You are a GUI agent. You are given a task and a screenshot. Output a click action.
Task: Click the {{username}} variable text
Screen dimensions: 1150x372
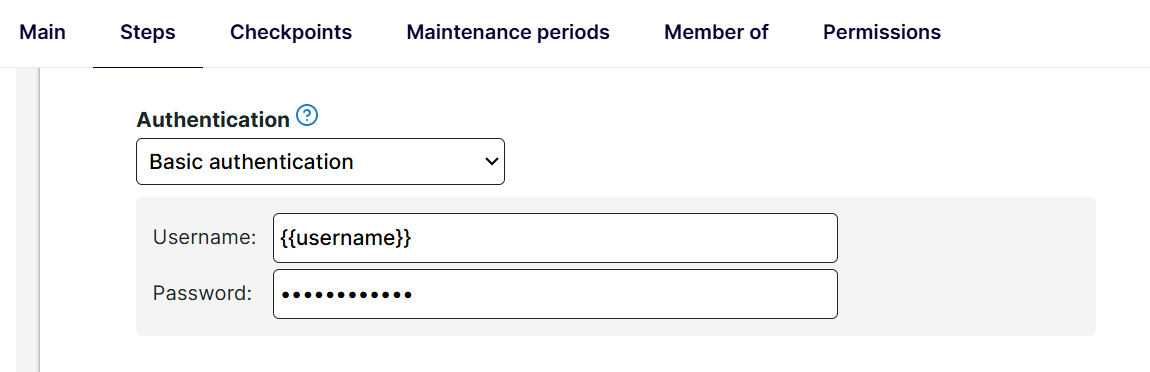[345, 238]
